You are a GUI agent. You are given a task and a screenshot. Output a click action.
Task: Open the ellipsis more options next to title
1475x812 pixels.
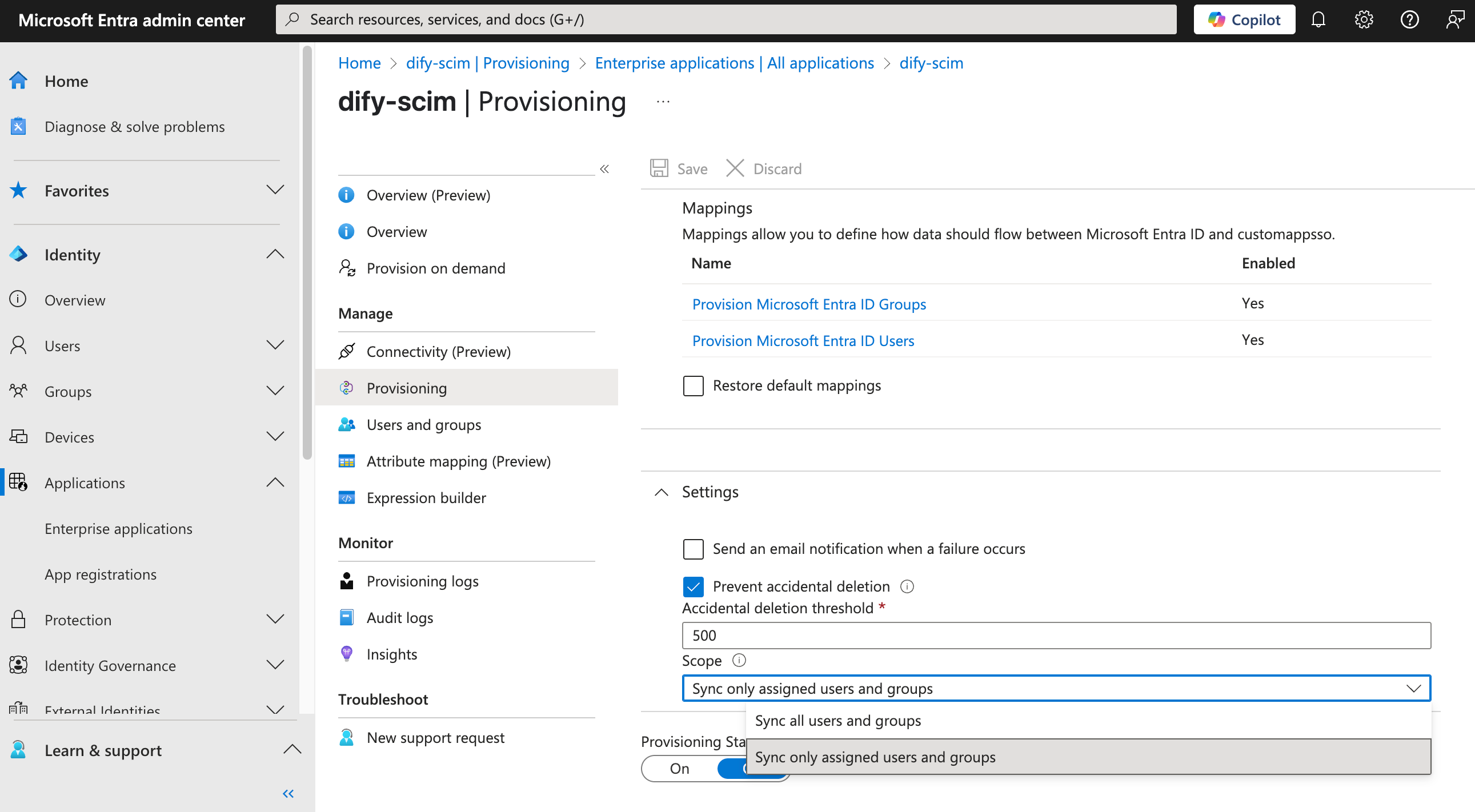663,102
